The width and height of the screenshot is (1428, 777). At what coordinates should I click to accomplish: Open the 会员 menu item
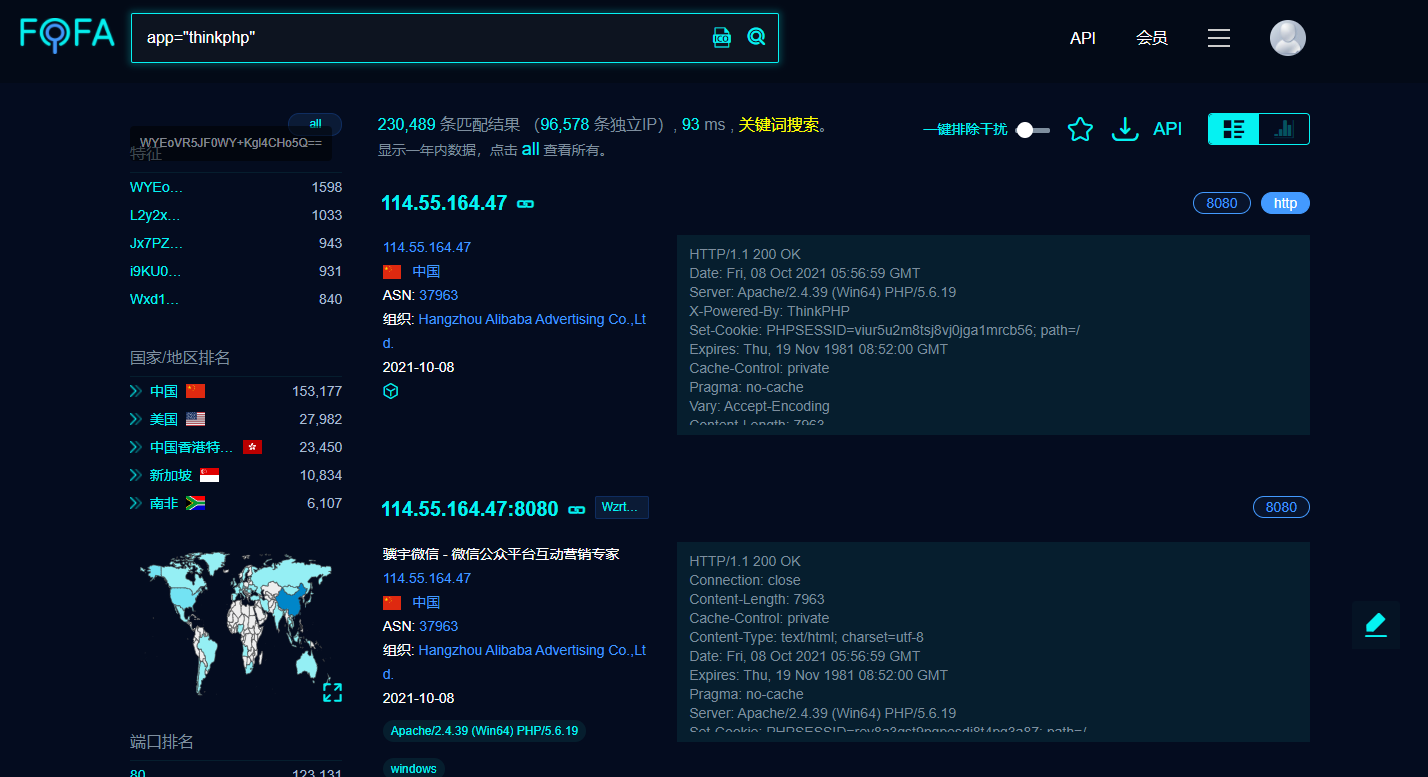click(1152, 38)
